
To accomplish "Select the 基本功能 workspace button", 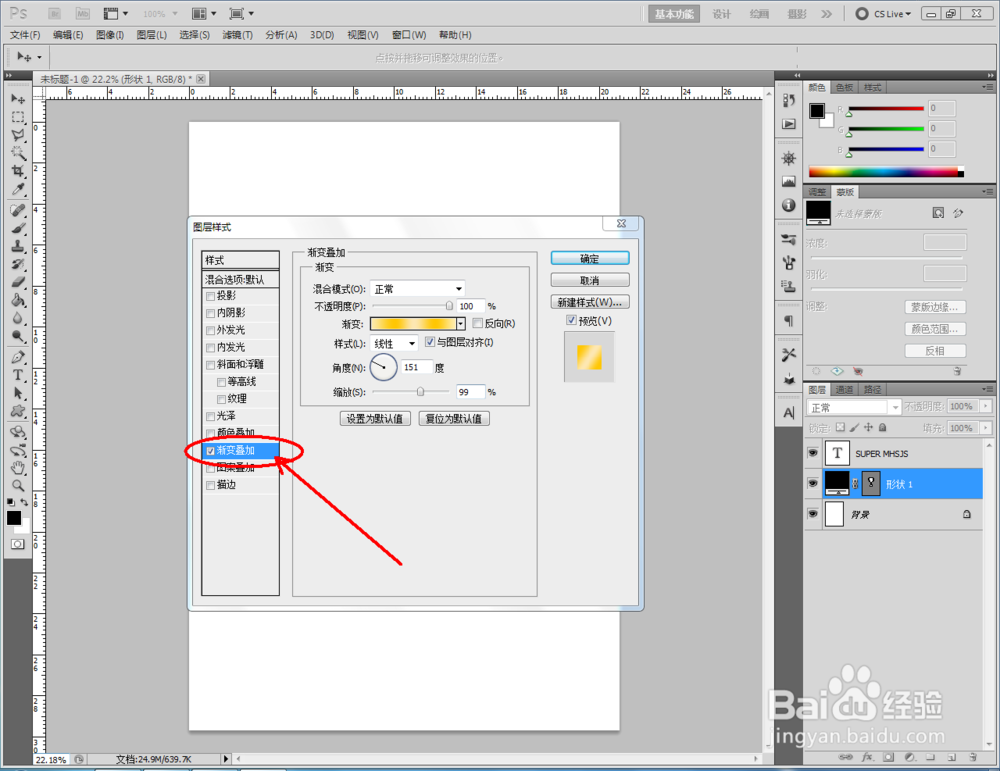I will 673,14.
